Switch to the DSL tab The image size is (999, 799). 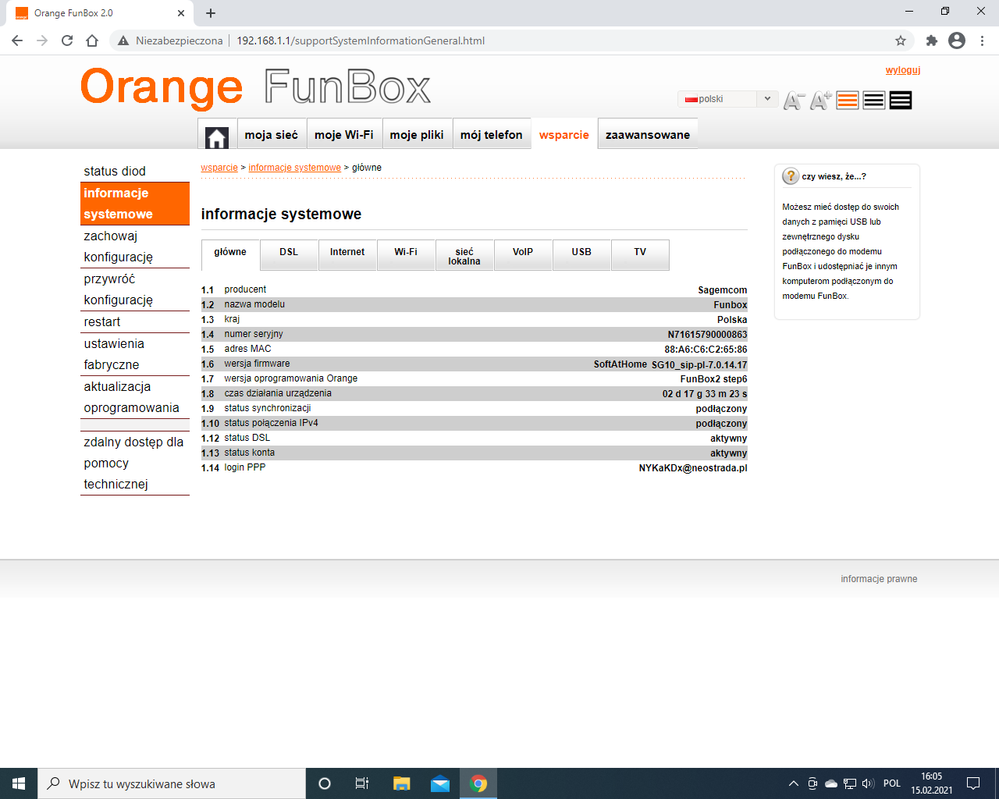click(289, 252)
